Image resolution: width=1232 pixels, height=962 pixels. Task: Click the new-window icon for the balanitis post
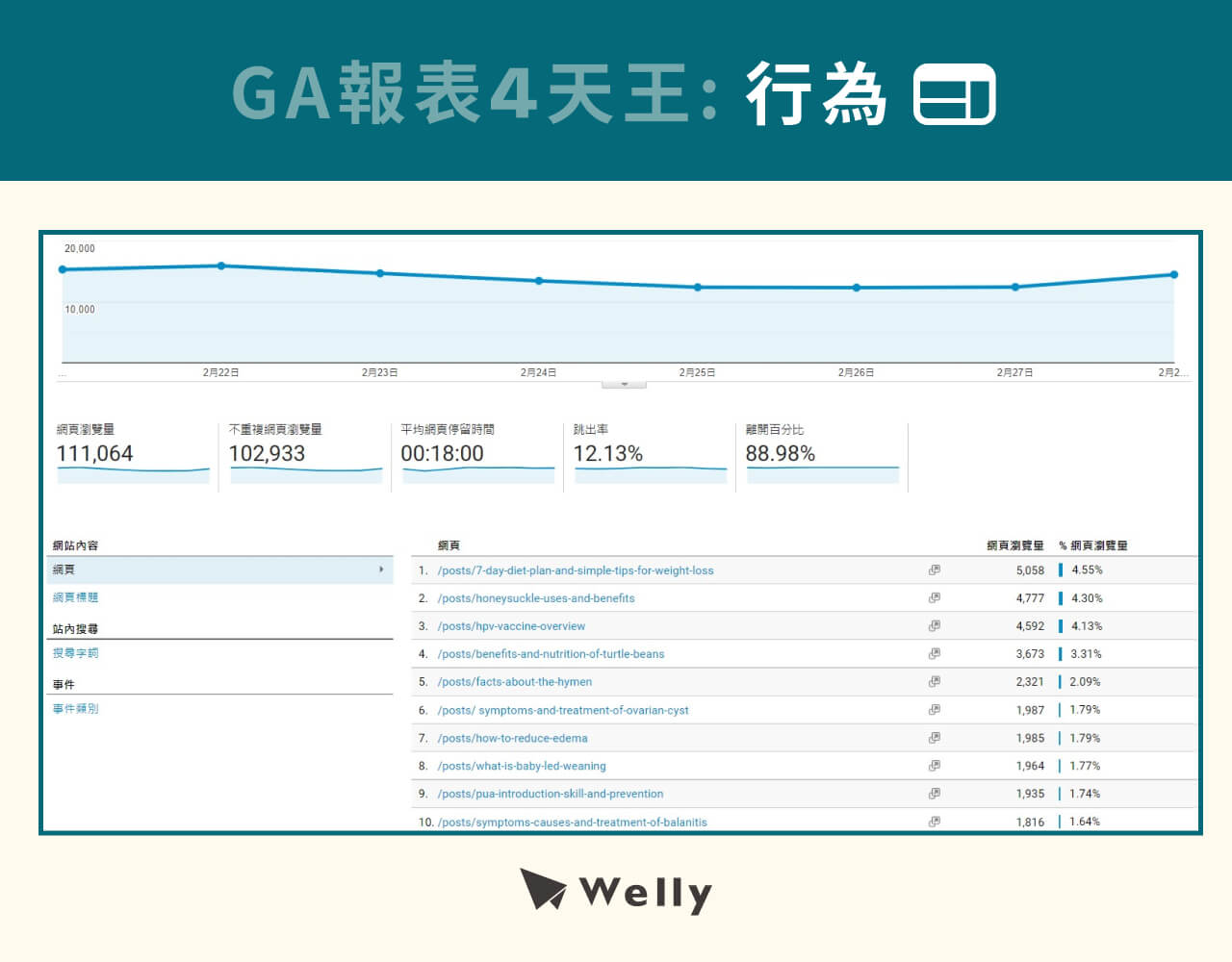[934, 822]
